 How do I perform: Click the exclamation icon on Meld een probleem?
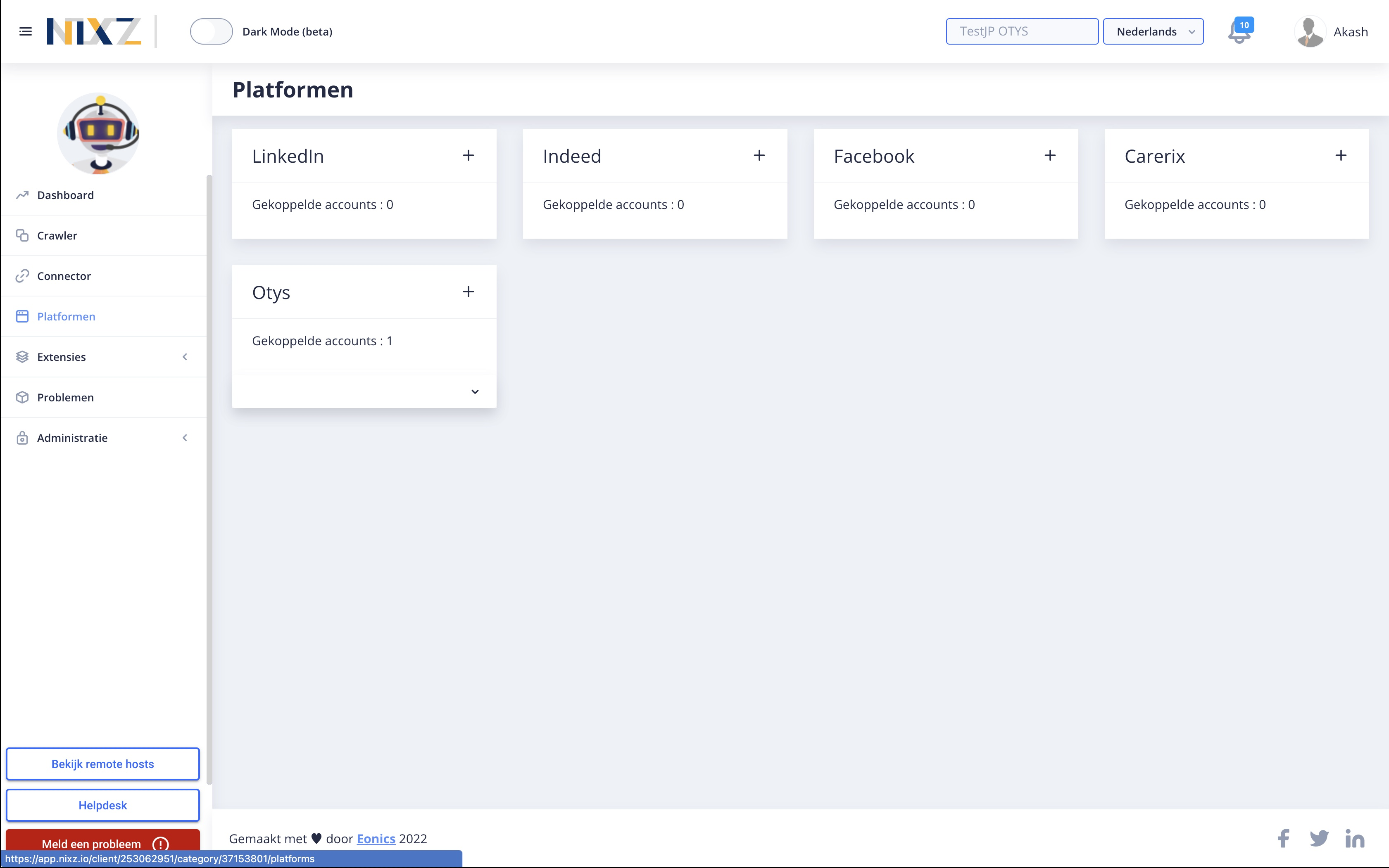pos(160,844)
